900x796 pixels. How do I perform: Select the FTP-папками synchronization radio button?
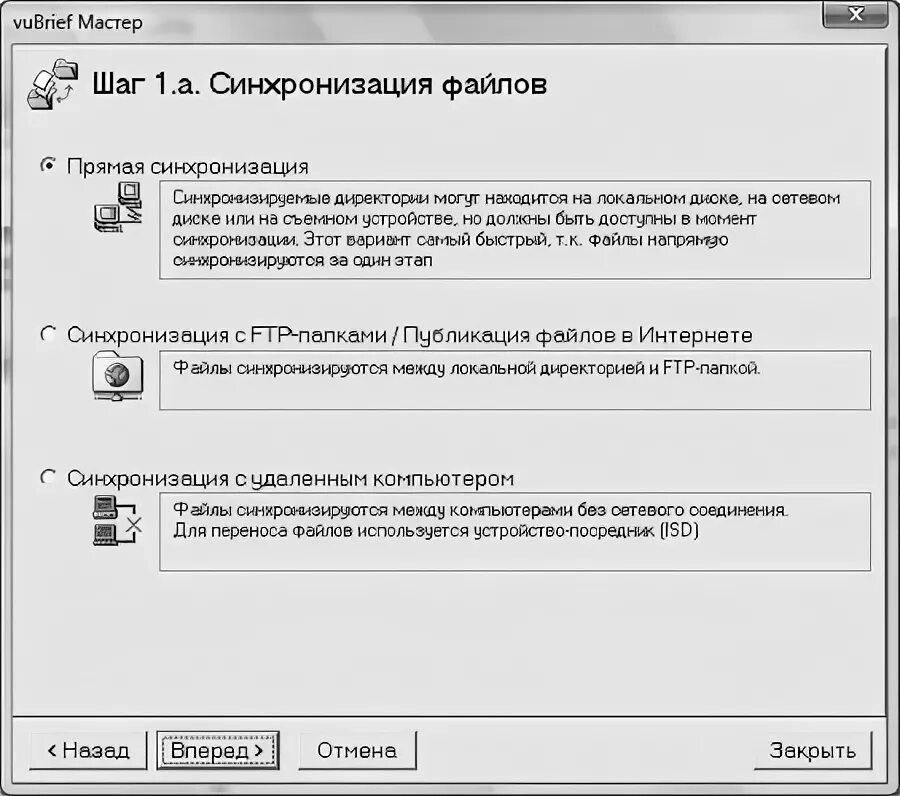48,334
